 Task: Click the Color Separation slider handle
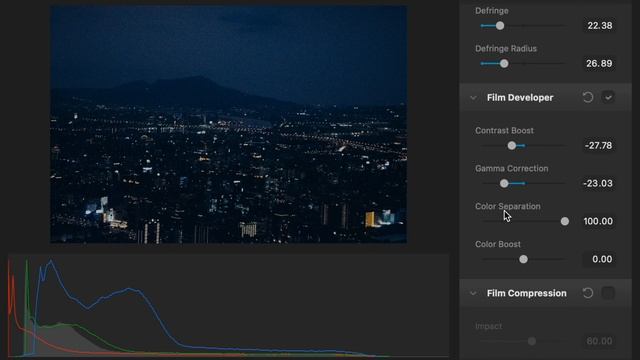564,221
